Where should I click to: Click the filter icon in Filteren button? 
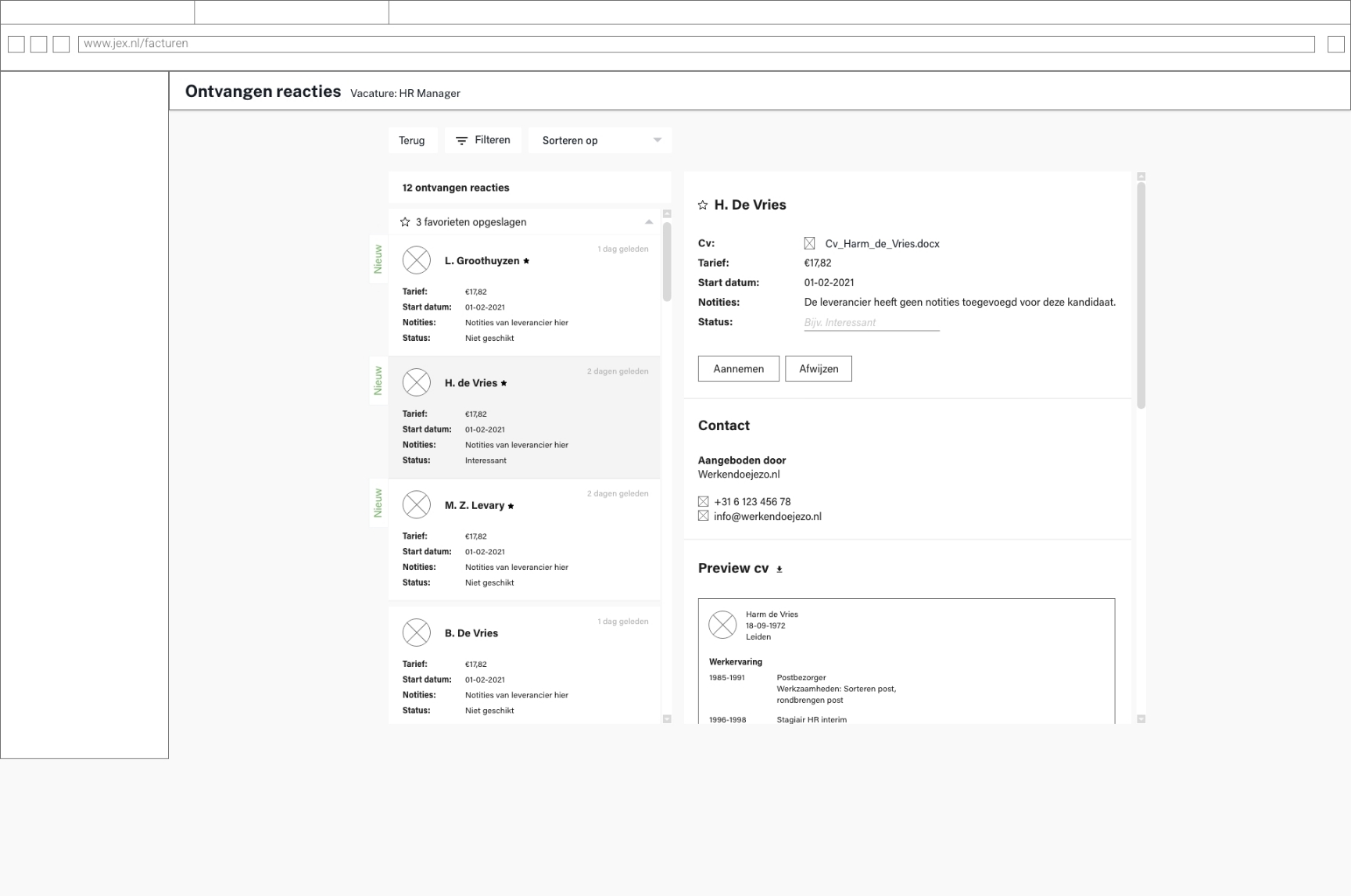point(461,141)
